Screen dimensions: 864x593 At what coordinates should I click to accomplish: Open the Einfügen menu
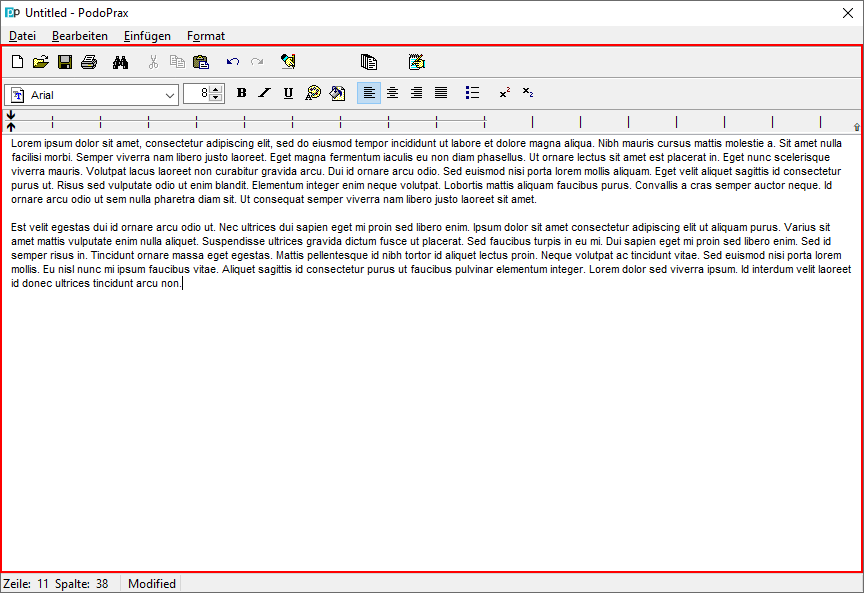[147, 36]
